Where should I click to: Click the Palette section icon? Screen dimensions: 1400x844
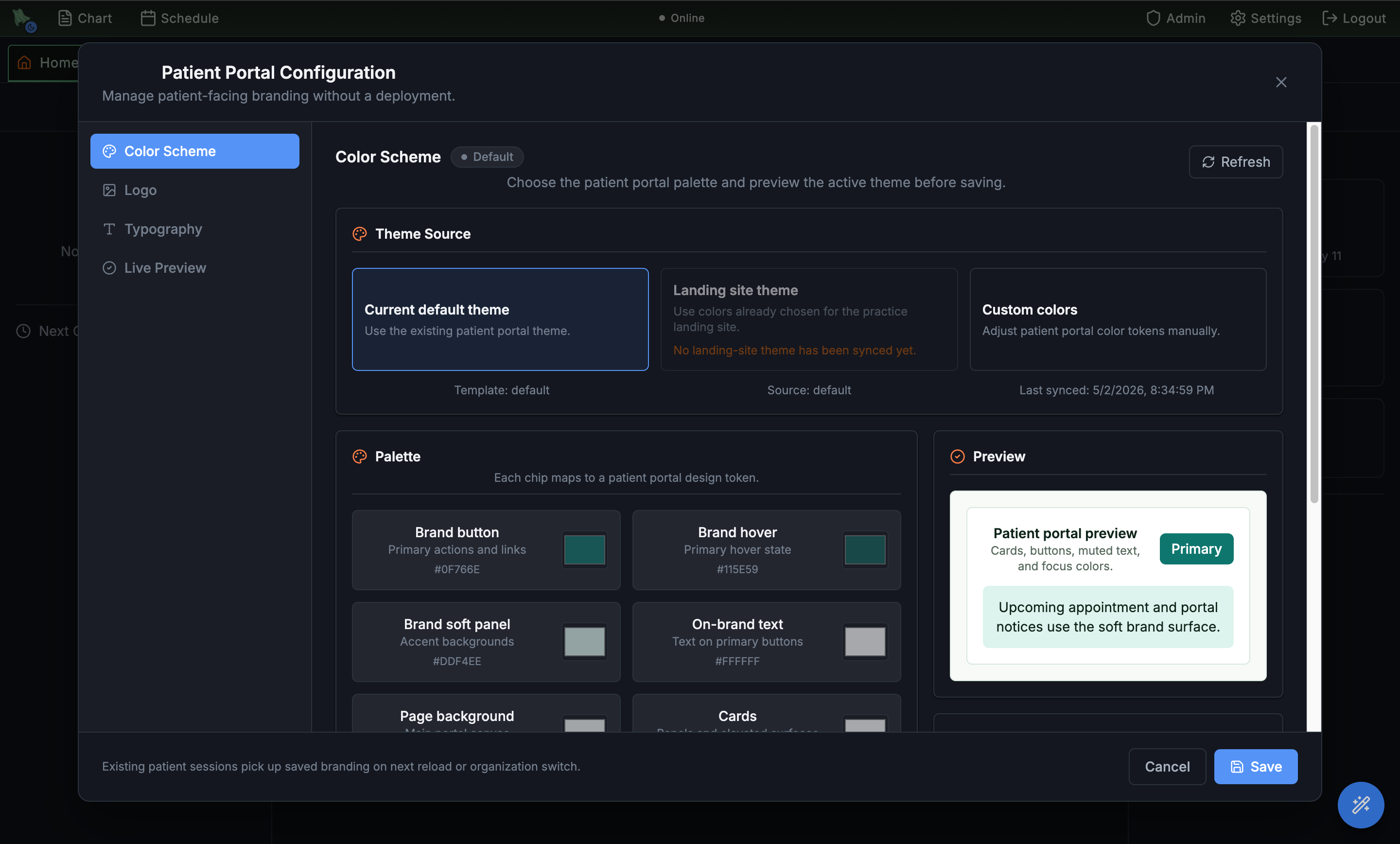click(360, 457)
